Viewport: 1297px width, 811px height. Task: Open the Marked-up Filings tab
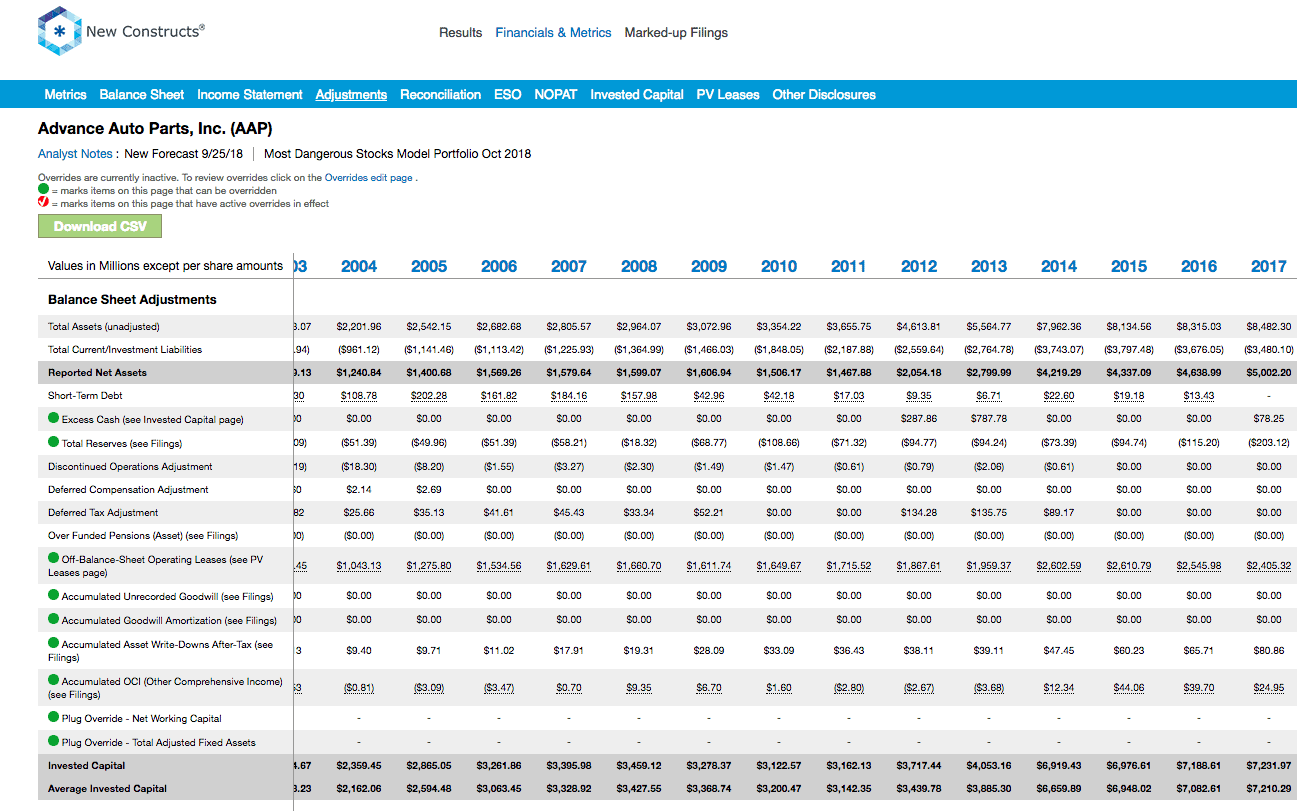(x=676, y=33)
